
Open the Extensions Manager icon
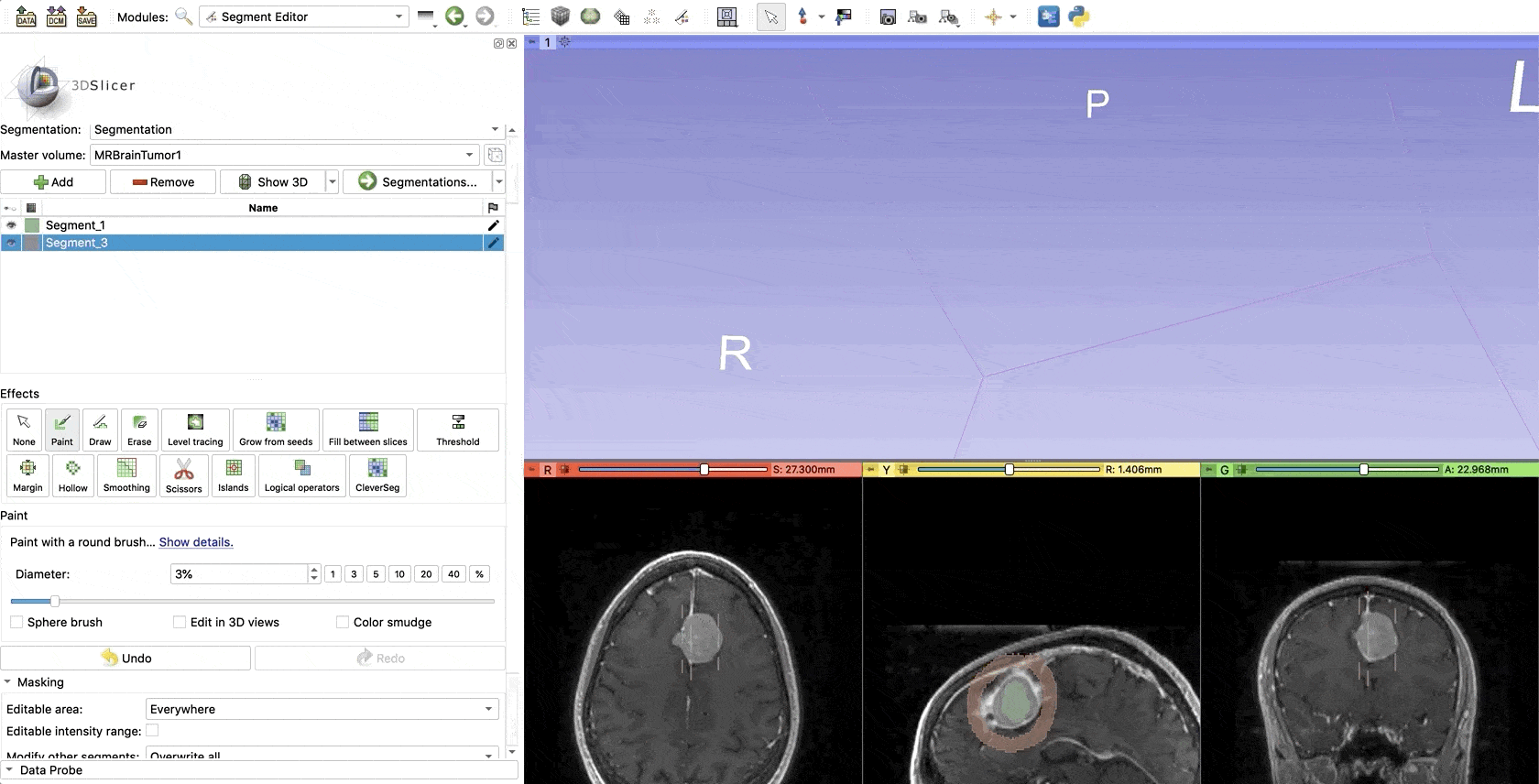point(1048,16)
